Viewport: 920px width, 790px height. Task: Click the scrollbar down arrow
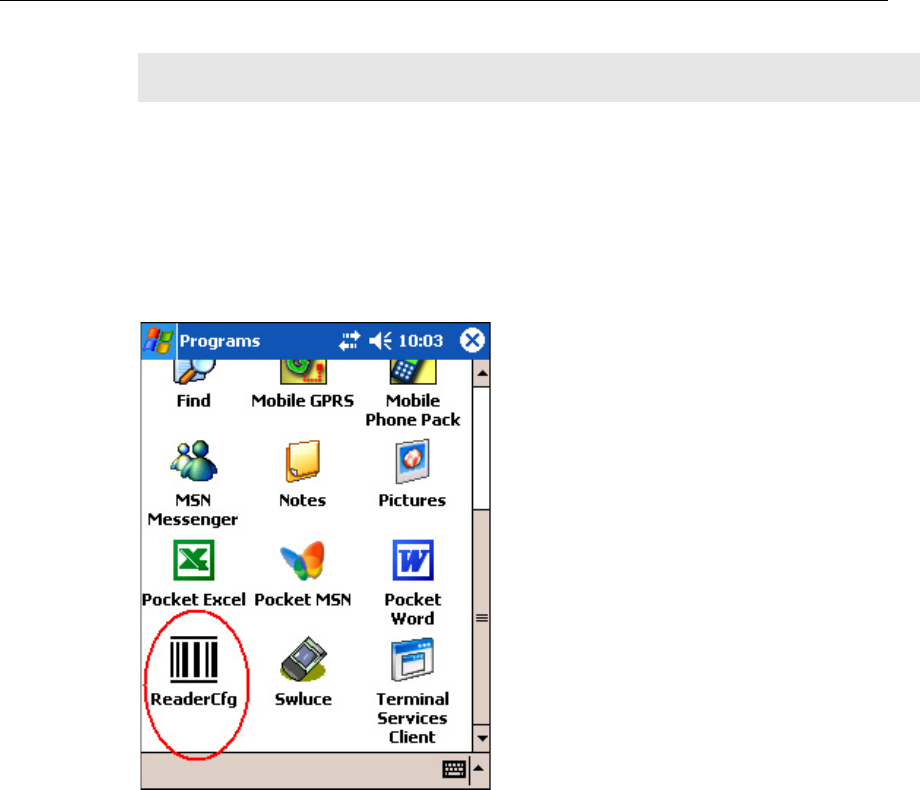click(482, 738)
